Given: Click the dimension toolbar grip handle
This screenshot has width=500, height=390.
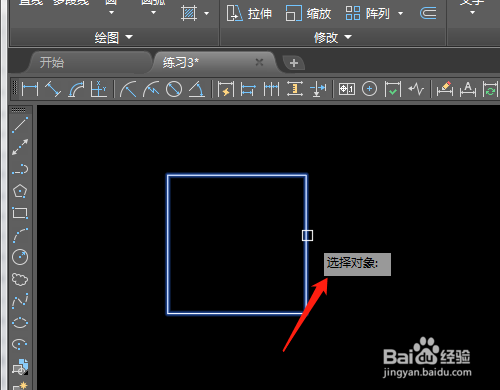Looking at the screenshot, I should click(15, 88).
